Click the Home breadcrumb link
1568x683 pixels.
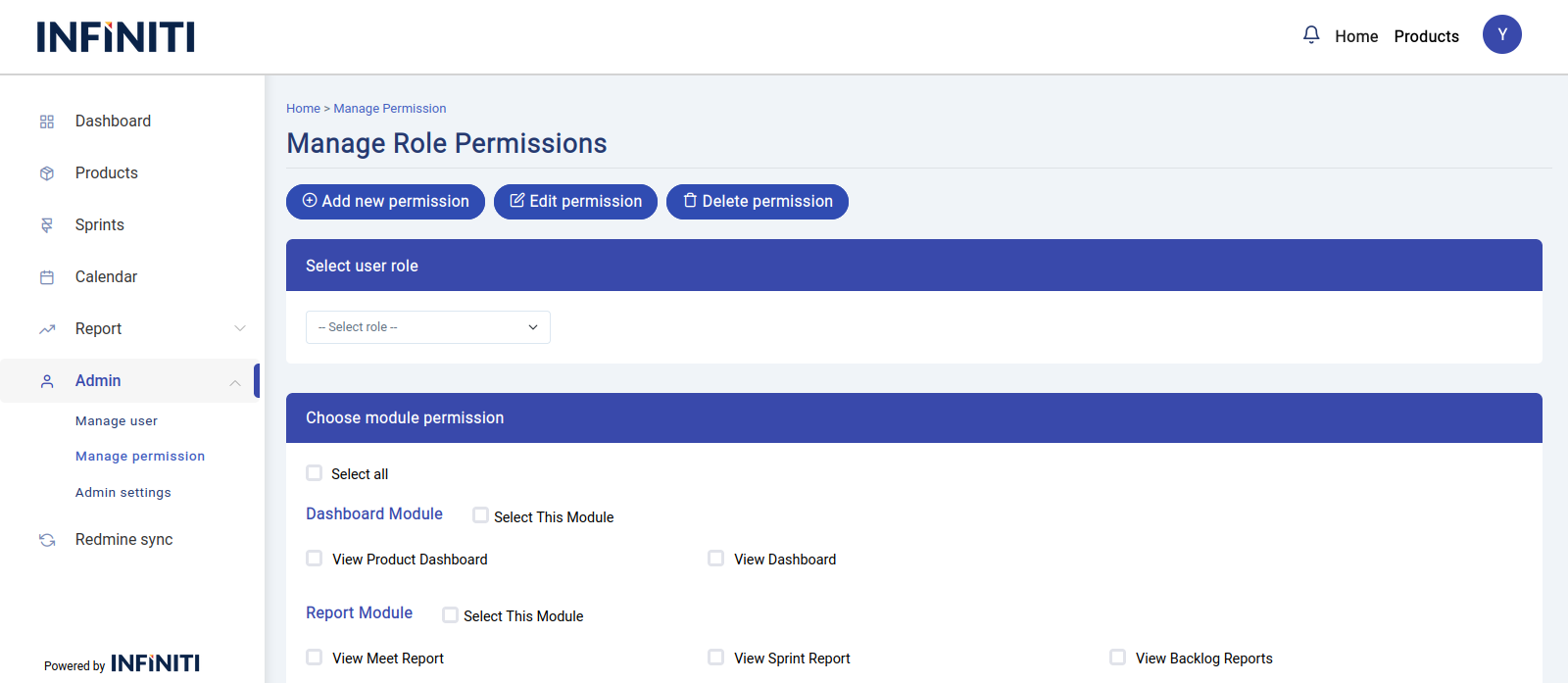303,109
